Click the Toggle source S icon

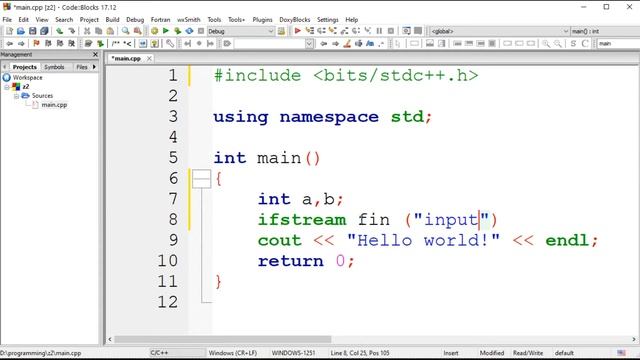tap(573, 43)
